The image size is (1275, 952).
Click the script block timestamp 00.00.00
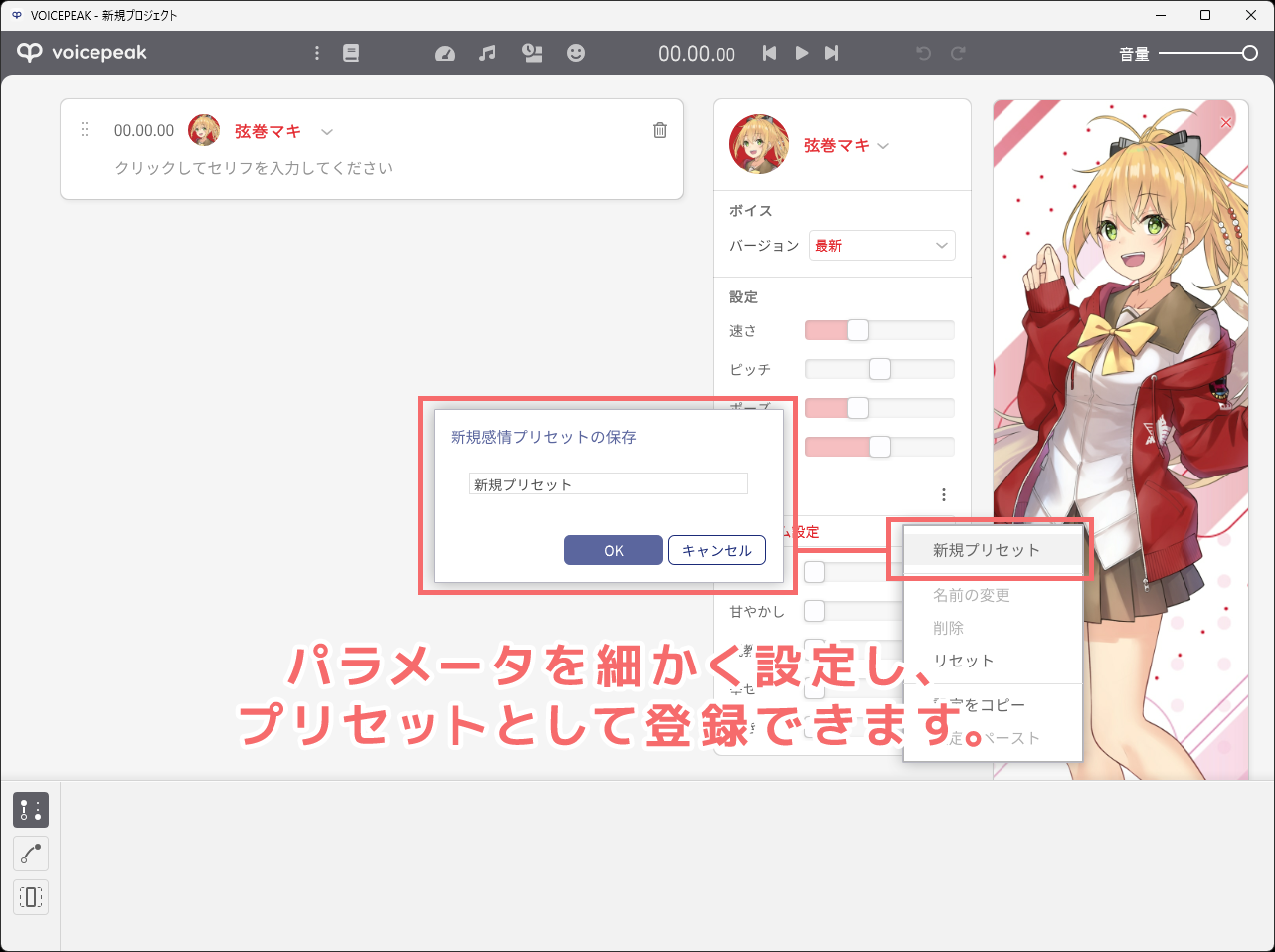[144, 130]
